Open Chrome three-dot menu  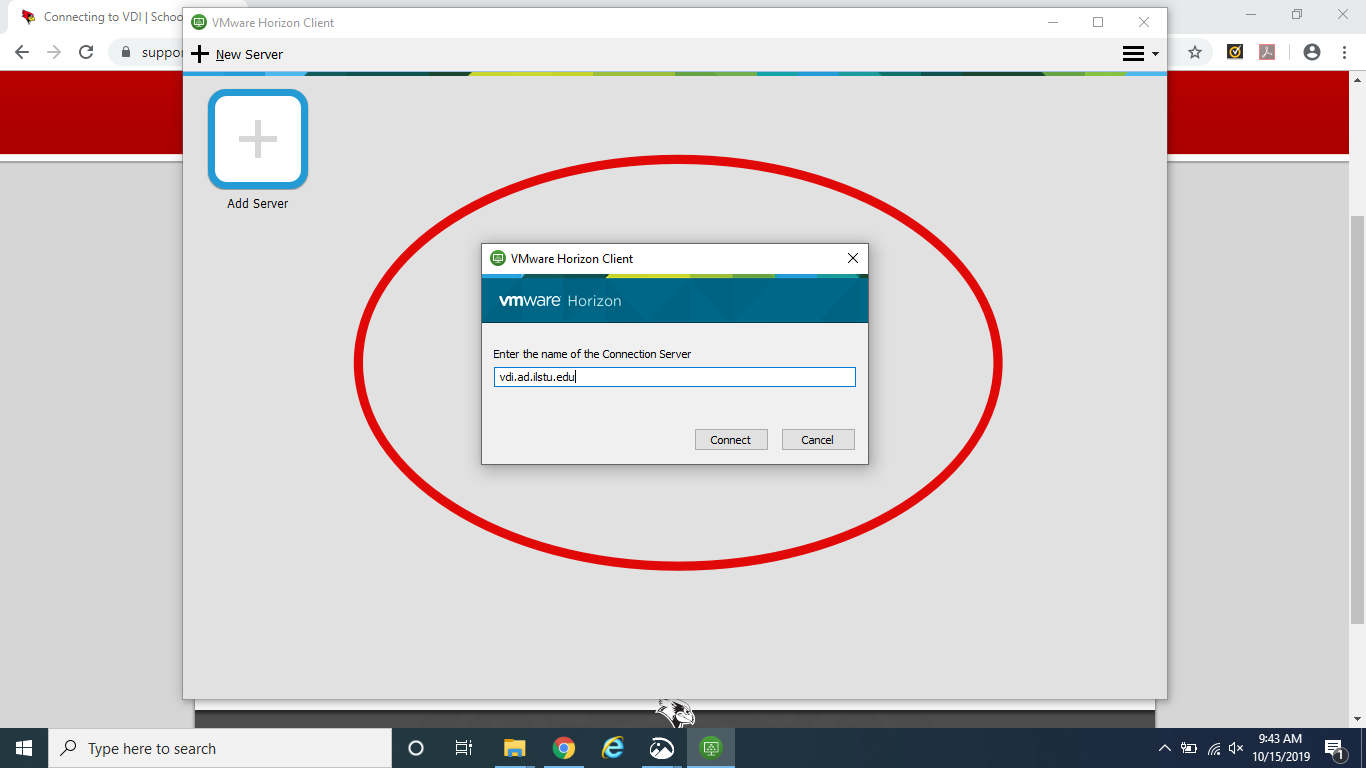(x=1344, y=52)
